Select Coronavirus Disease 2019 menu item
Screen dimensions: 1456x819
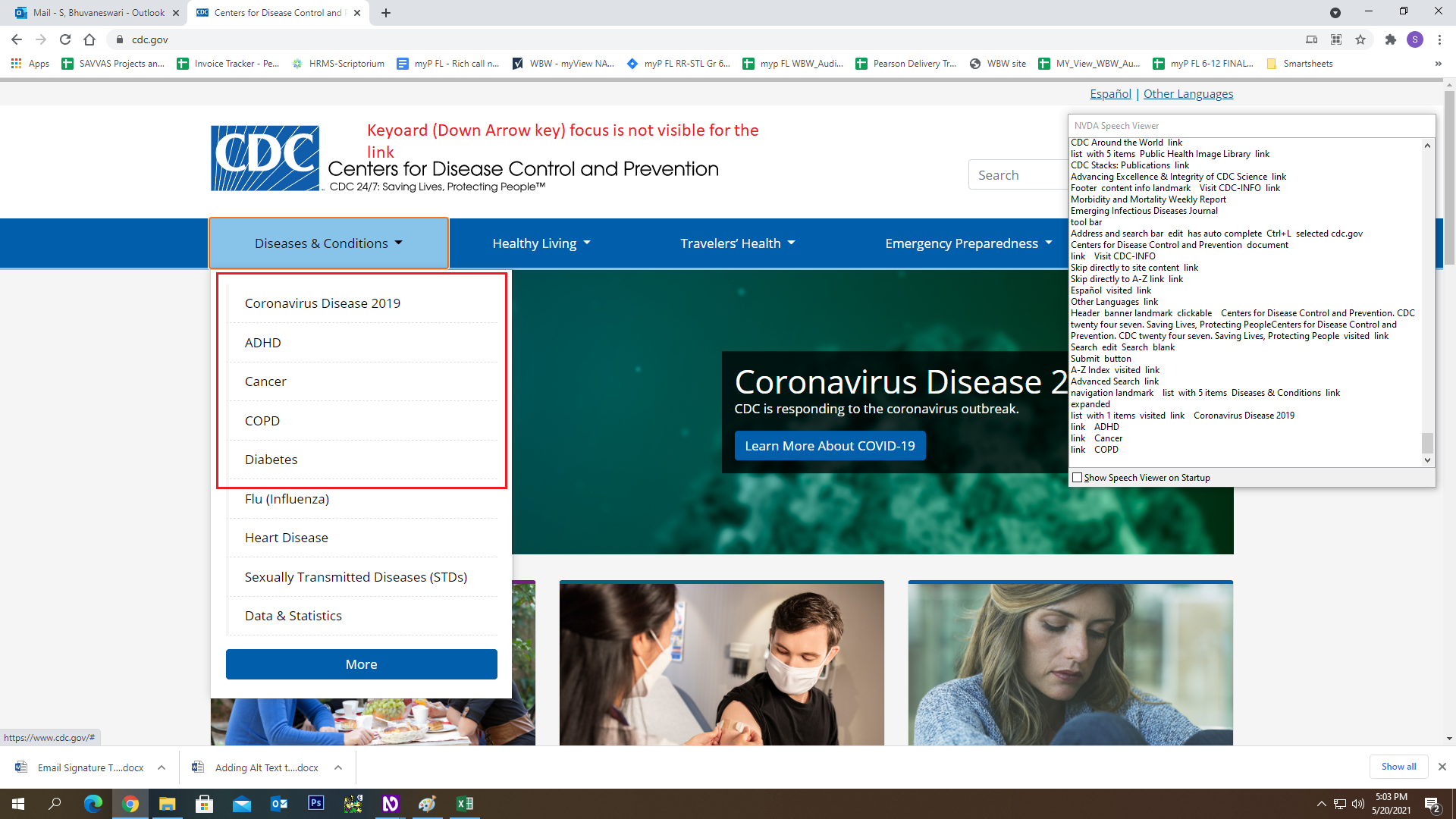coord(363,303)
